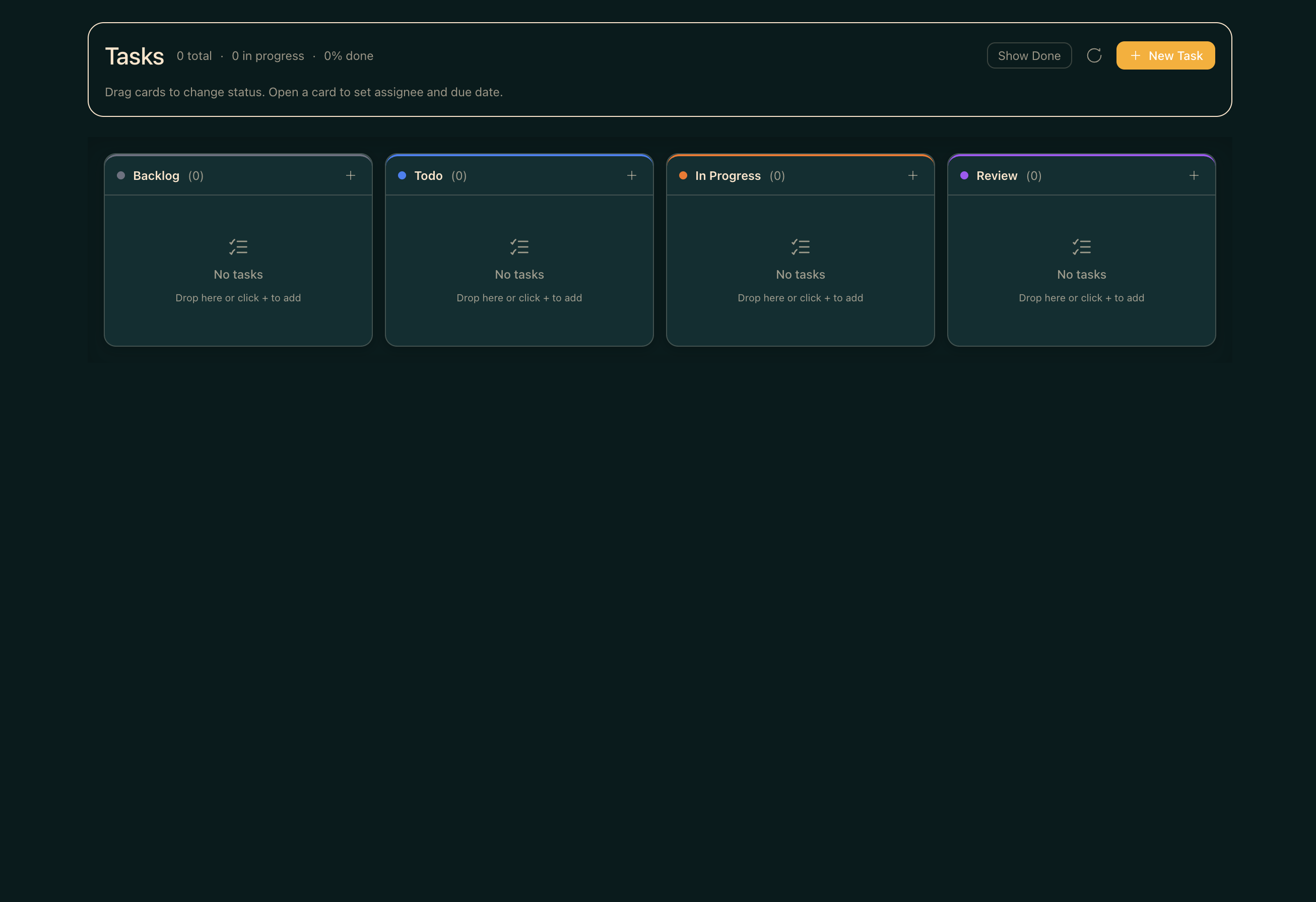This screenshot has width=1316, height=902.
Task: Click the purple Review status dot
Action: tap(964, 175)
